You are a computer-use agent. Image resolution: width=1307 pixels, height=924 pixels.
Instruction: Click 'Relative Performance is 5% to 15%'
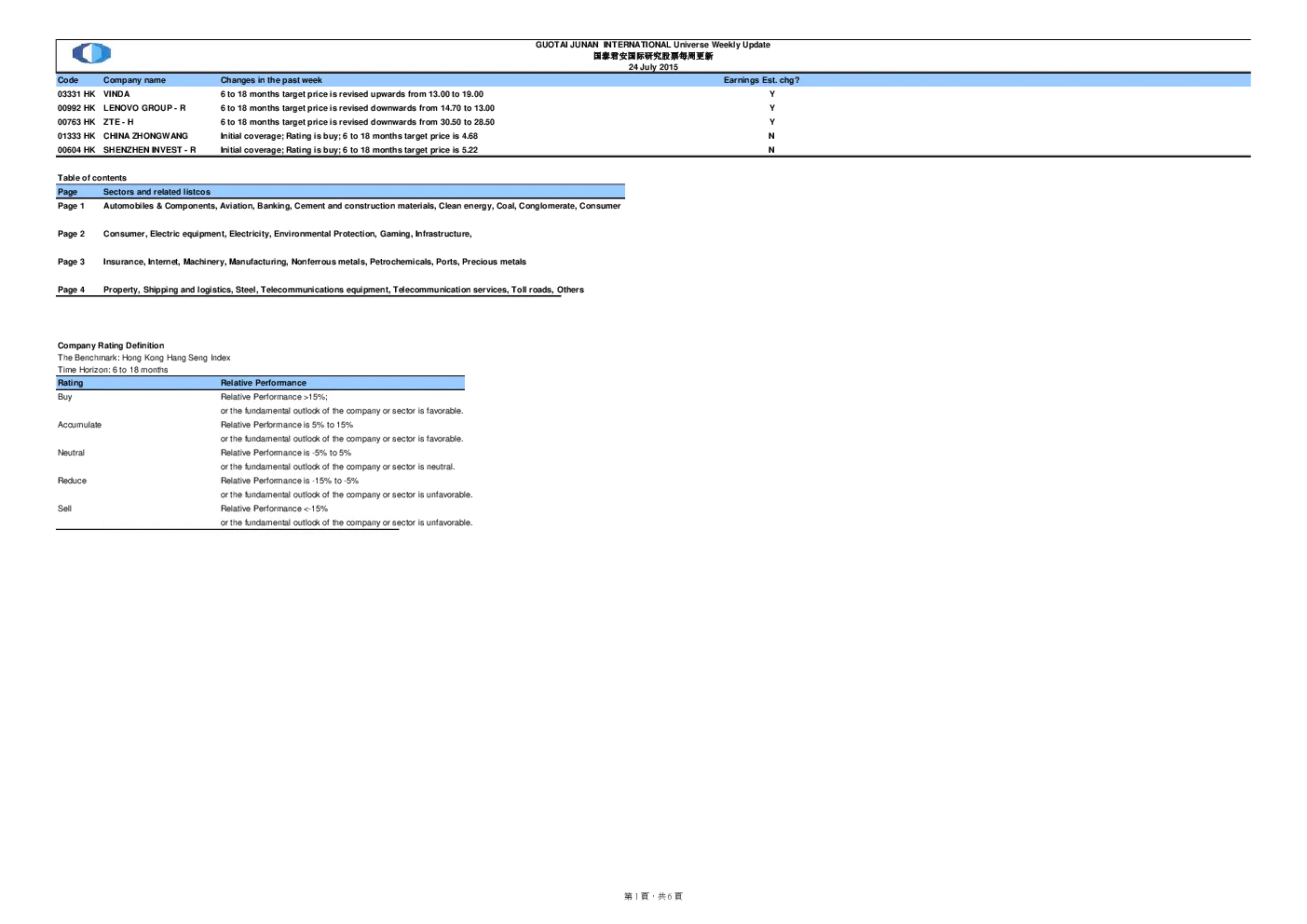[x=287, y=425]
